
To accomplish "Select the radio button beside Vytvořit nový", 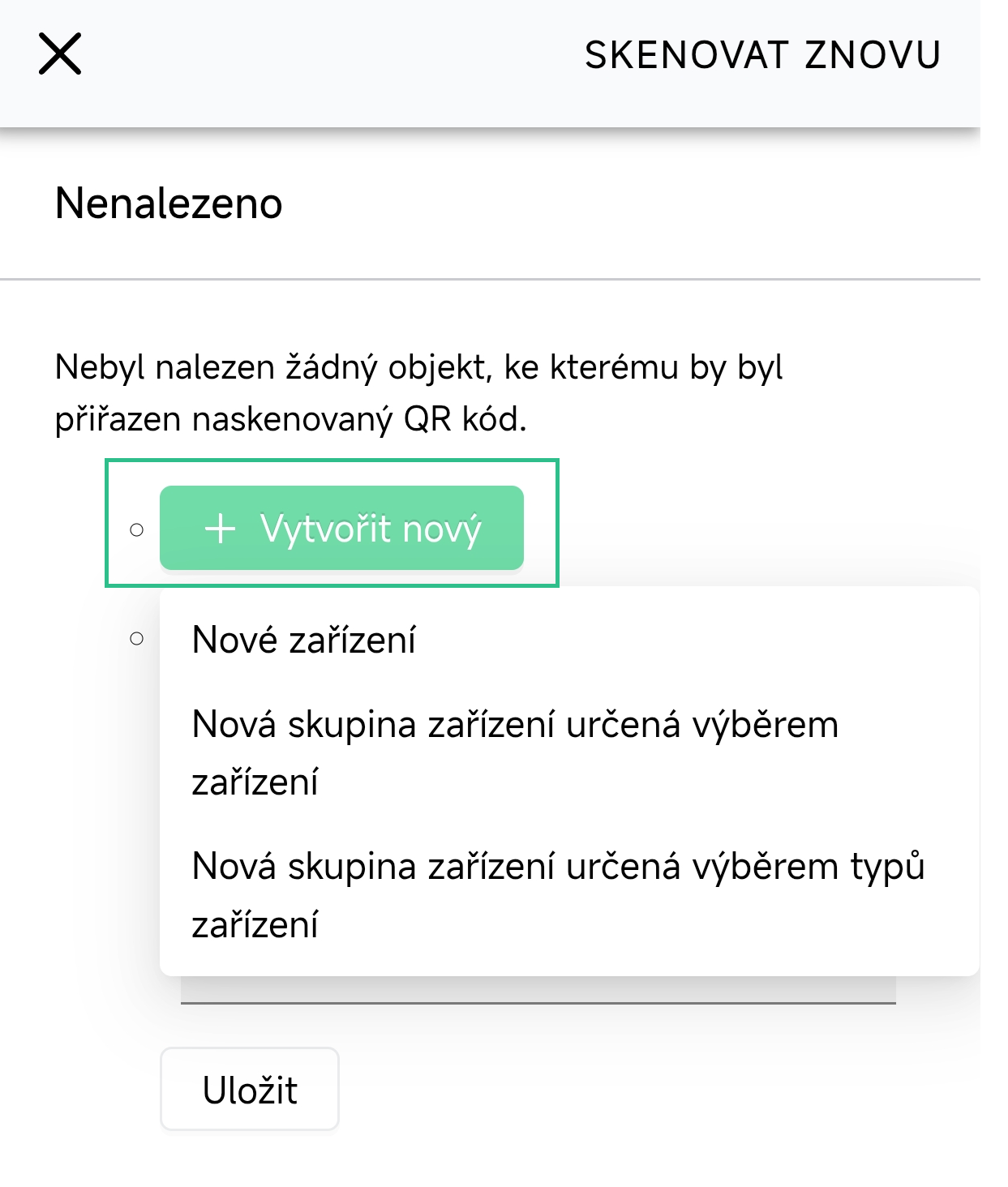I will [x=136, y=529].
